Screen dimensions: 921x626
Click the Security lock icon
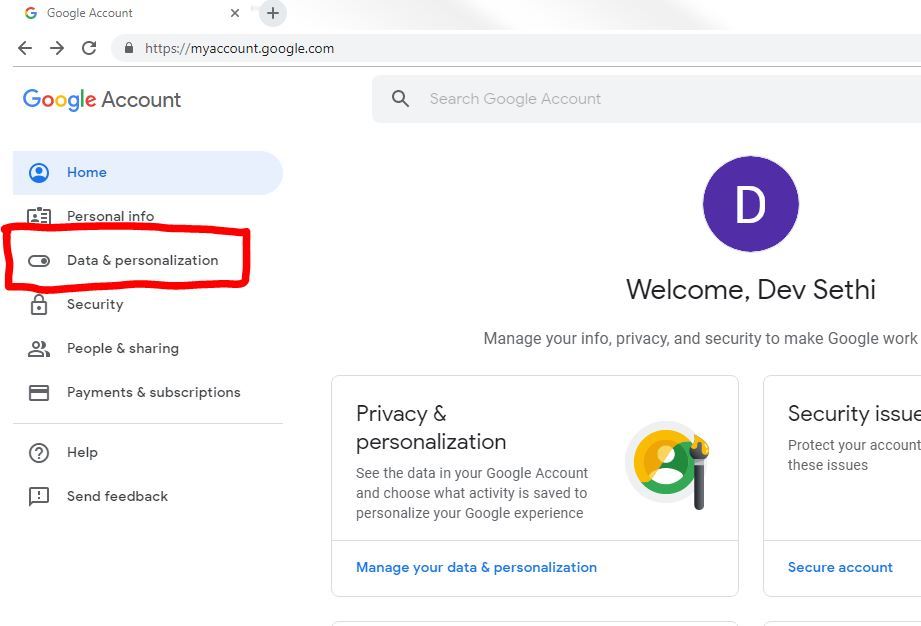(x=39, y=304)
